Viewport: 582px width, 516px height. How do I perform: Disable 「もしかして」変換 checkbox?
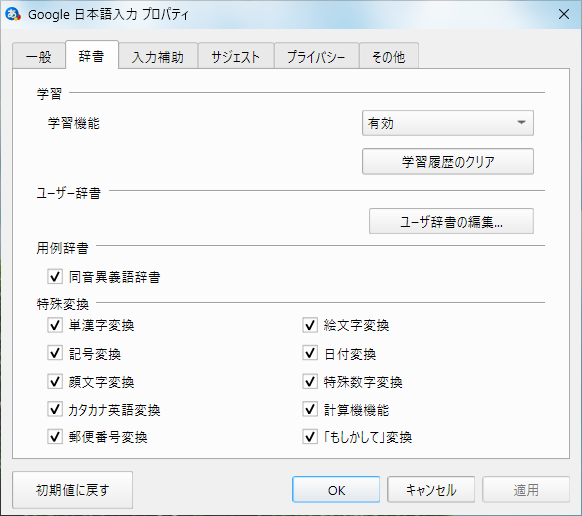[x=310, y=437]
